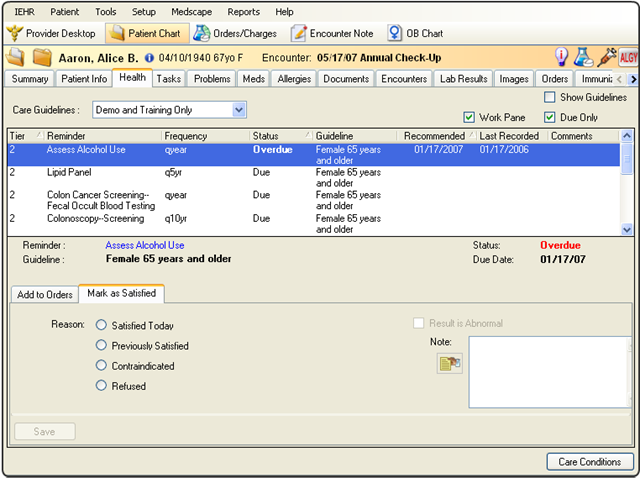Open the OB Chart icon
Screen dimensions: 640x478
pos(394,33)
